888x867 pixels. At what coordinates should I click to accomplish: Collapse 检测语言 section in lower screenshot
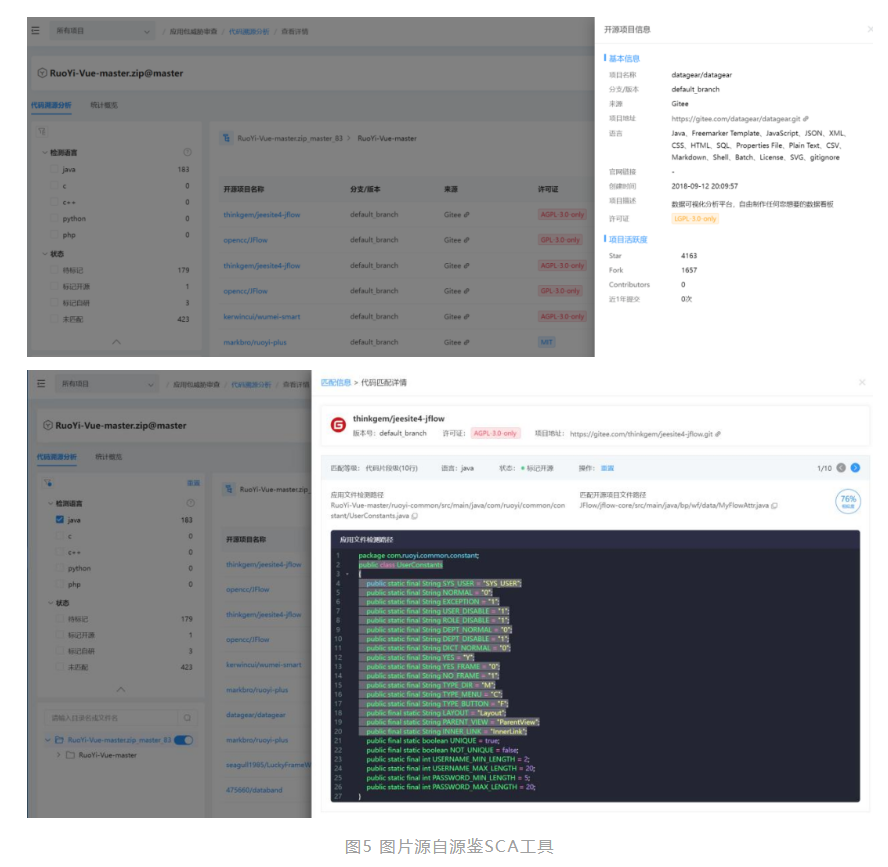pyautogui.click(x=50, y=503)
